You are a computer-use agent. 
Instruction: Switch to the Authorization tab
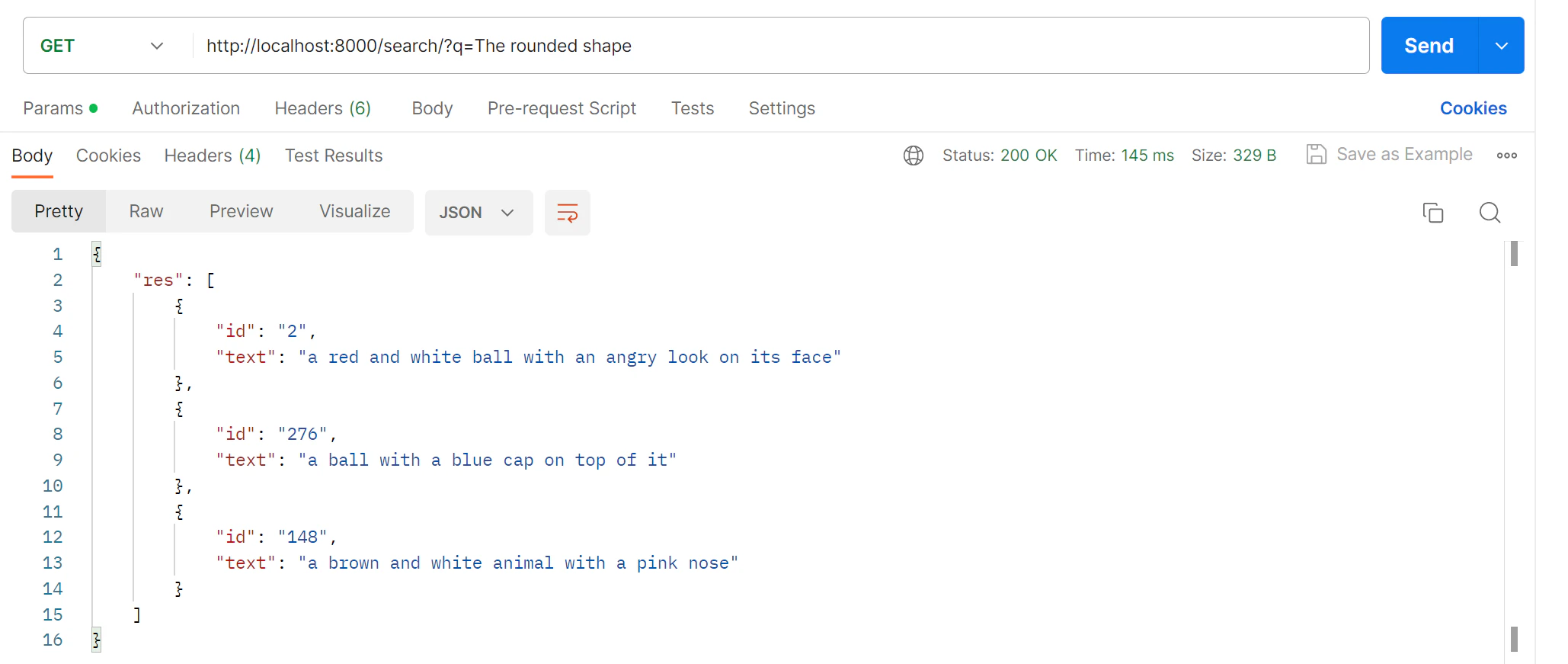[186, 108]
